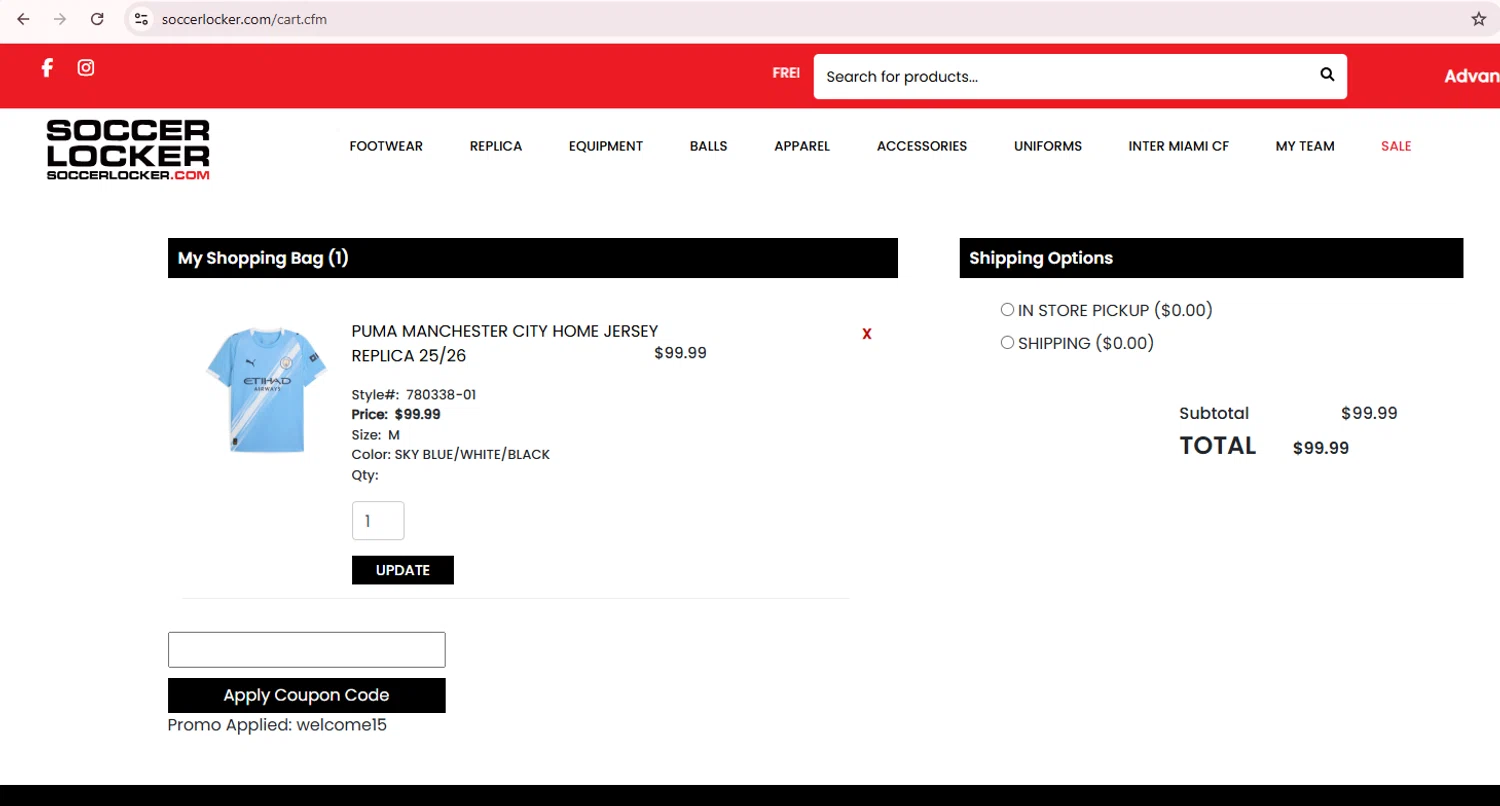The image size is (1500, 806).
Task: Click Color: SKY BLUE/WHITE/BLACK text
Action: click(451, 455)
